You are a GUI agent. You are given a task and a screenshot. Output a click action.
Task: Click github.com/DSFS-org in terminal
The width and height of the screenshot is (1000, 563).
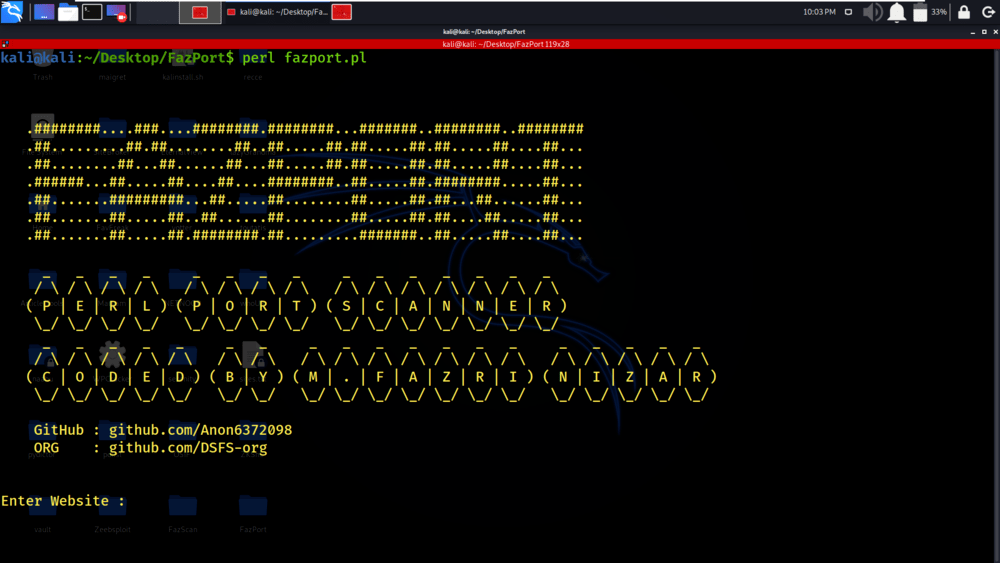(188, 448)
